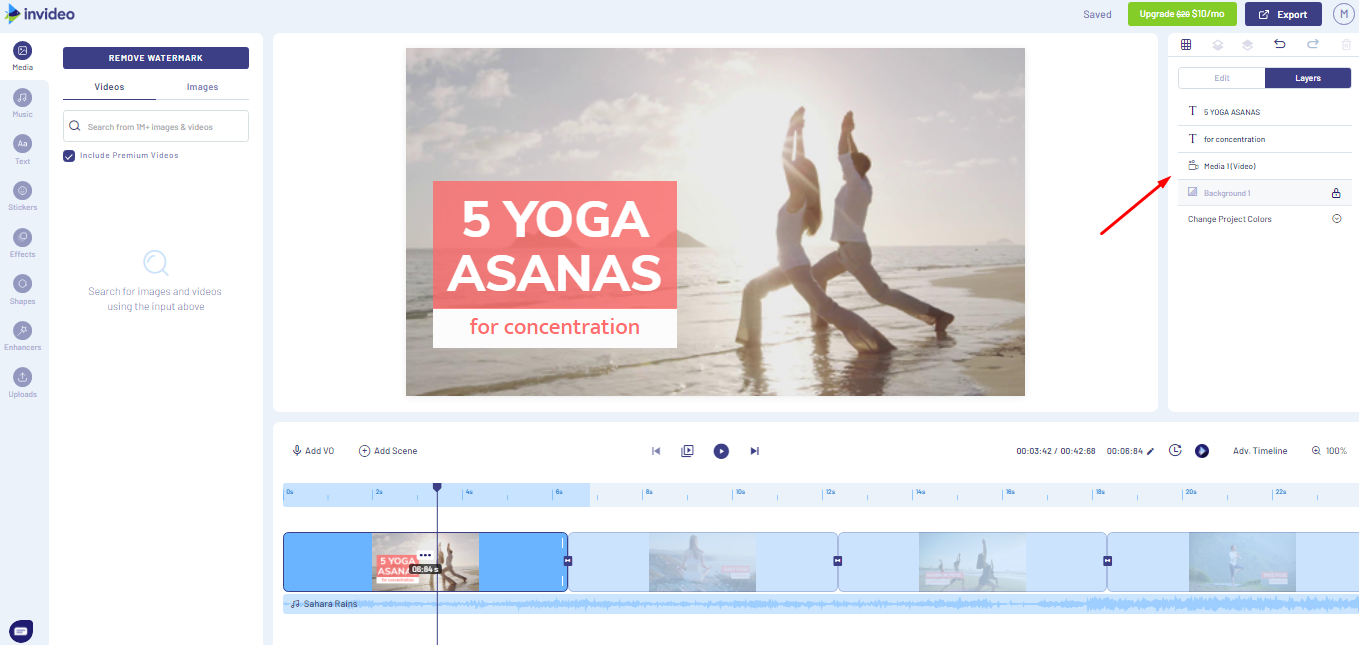Expand the Change Project Colors section
This screenshot has height=645, width=1359.
click(1337, 218)
